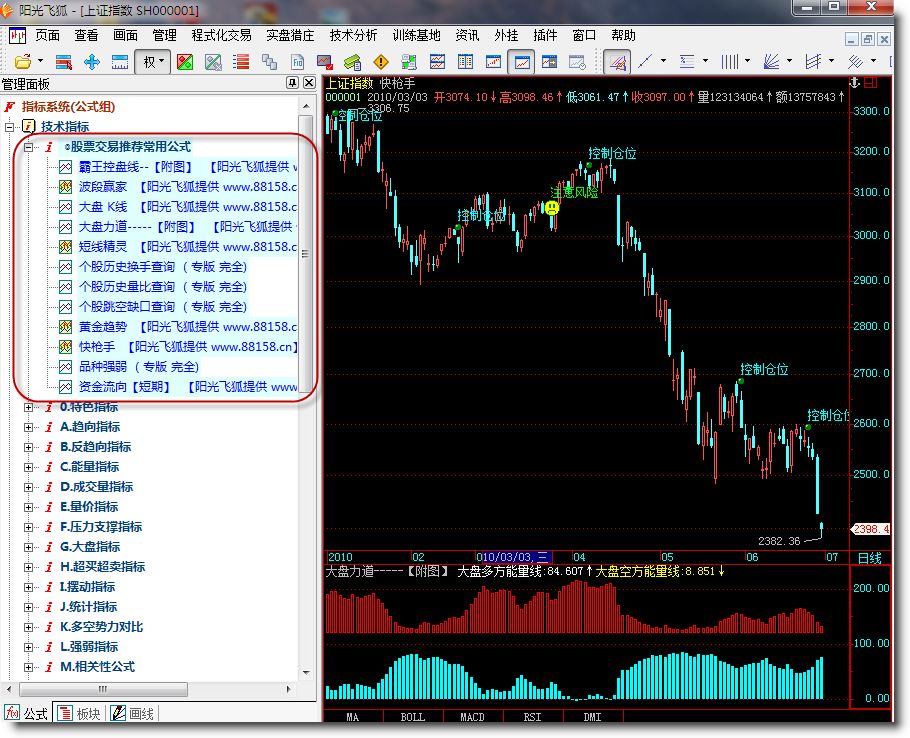The image size is (910, 738).
Task: Select 黄金趋势 formula in the list
Action: pyautogui.click(x=103, y=327)
